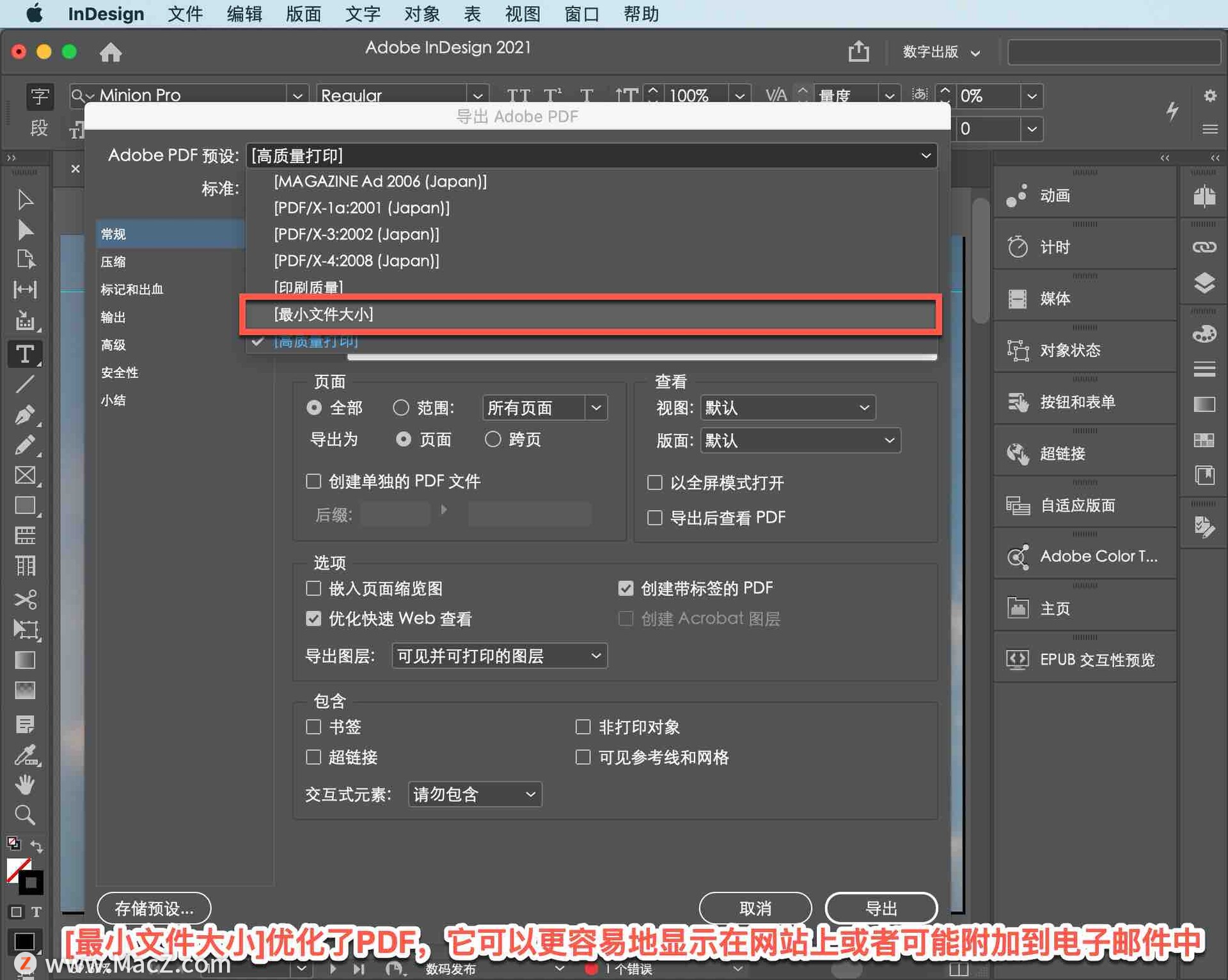Open the 数字出版 workspace switcher
Viewport: 1228px width, 980px height.
(x=941, y=52)
